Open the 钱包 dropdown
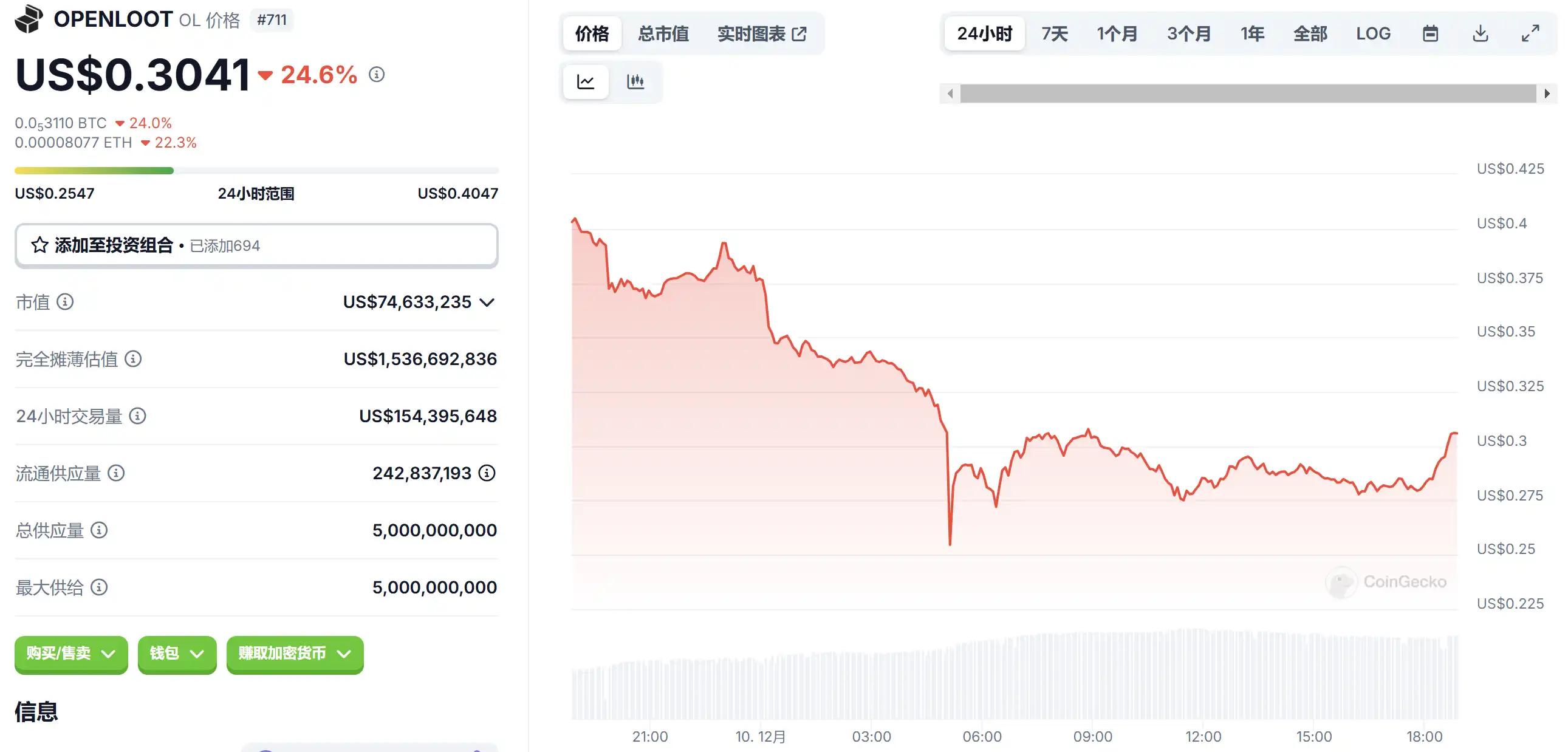Viewport: 1568px width, 752px height. click(x=177, y=654)
